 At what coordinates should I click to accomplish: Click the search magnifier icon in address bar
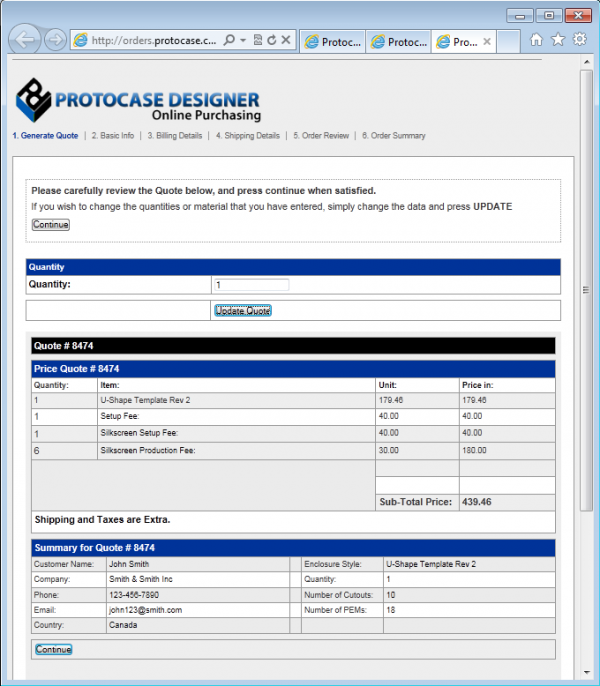229,41
